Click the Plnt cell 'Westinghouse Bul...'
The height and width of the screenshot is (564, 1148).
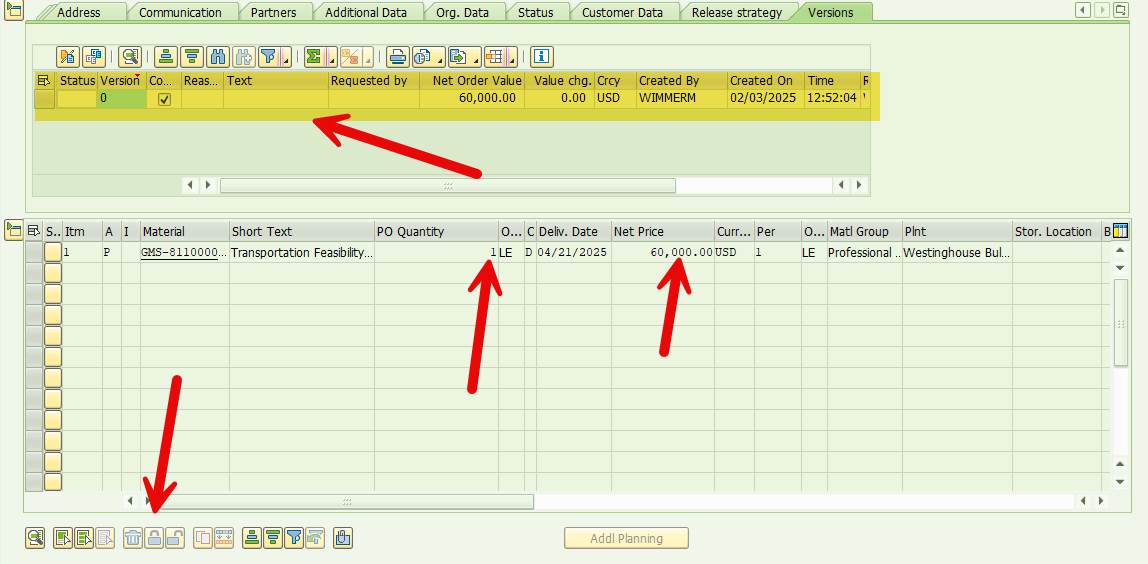[957, 252]
